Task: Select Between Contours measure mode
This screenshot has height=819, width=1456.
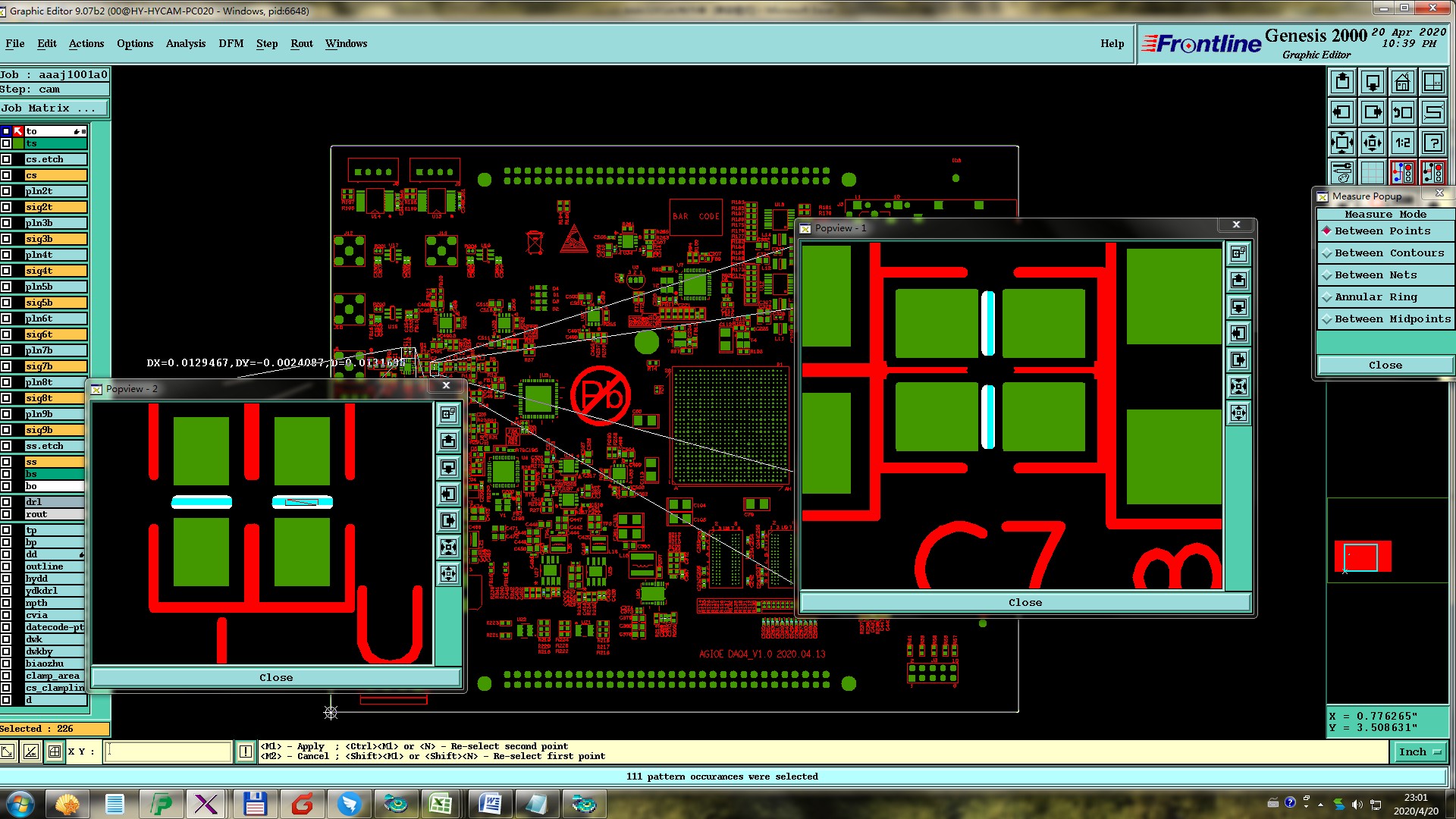Action: point(1385,253)
